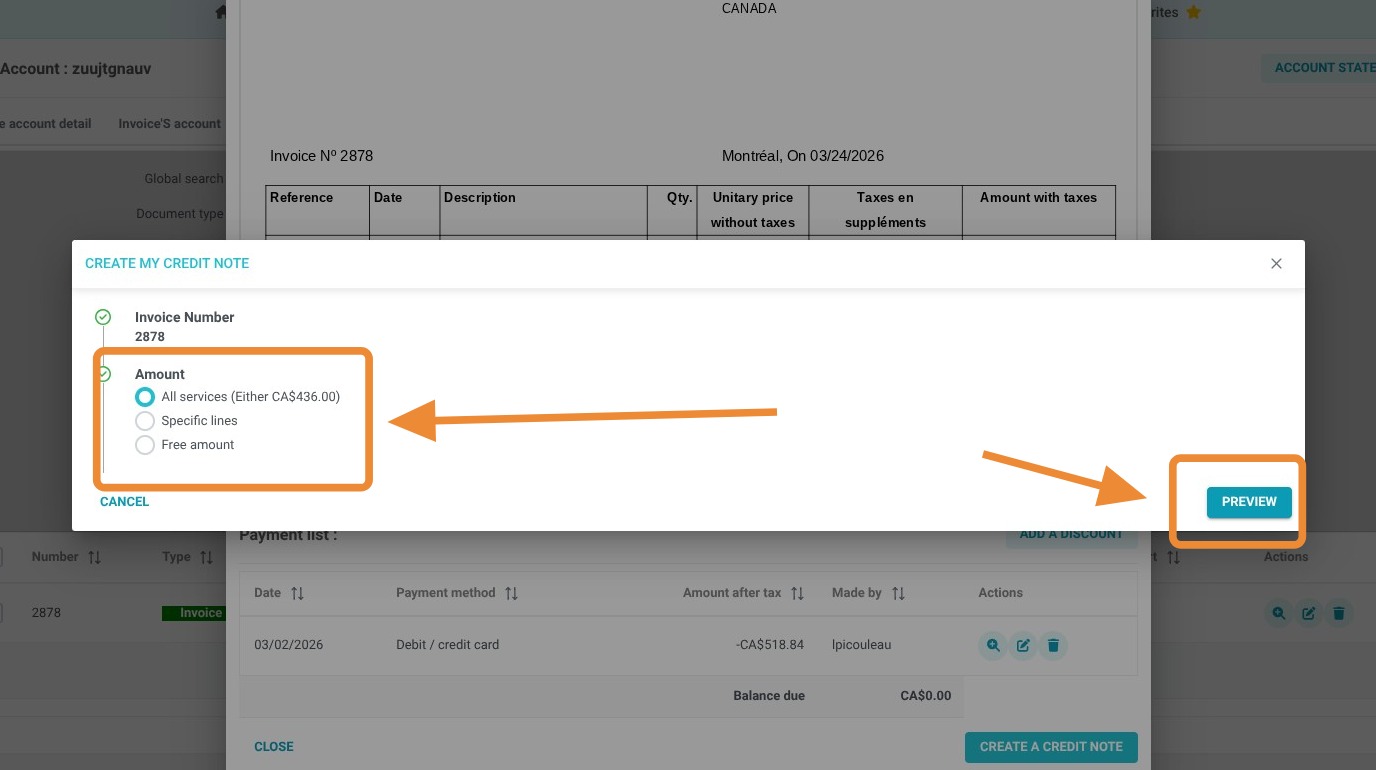Viewport: 1376px width, 770px height.
Task: Click the PREVIEW button
Action: point(1249,502)
